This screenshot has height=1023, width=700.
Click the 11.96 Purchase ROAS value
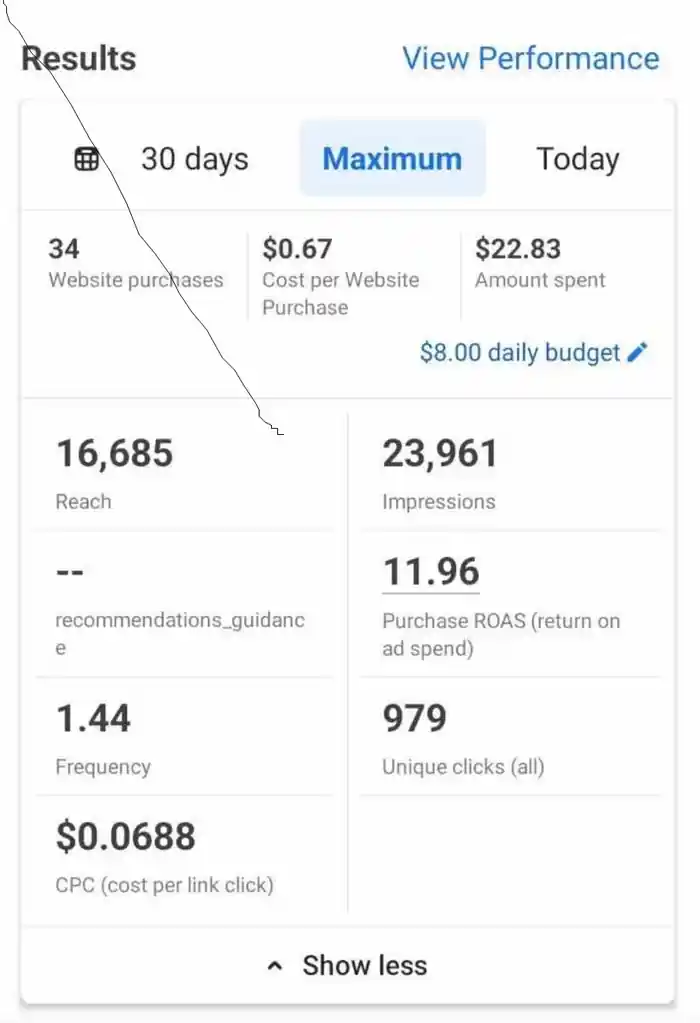click(x=431, y=572)
